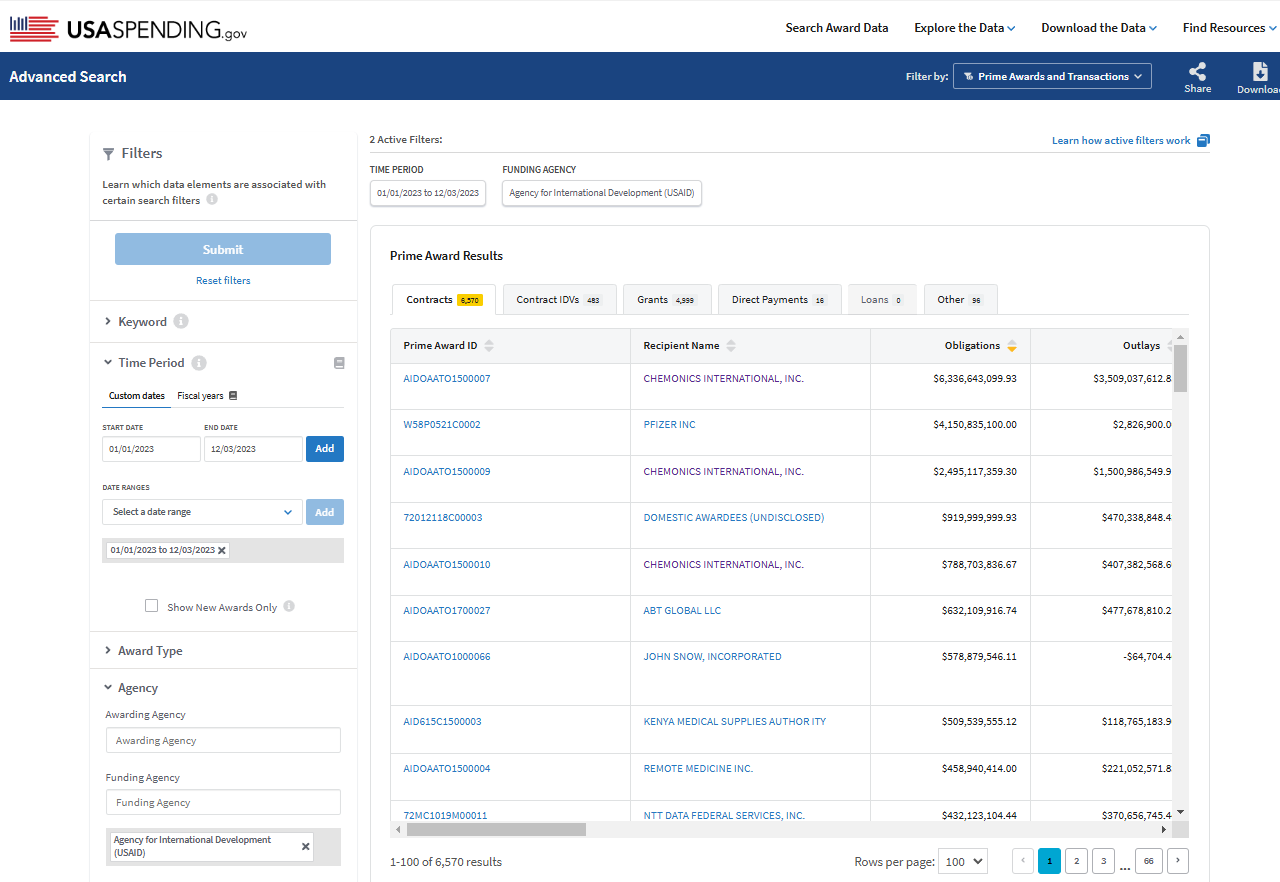Screen dimensions: 1280x882
Task: Remove the USAID funding agency chip
Action: tap(306, 846)
